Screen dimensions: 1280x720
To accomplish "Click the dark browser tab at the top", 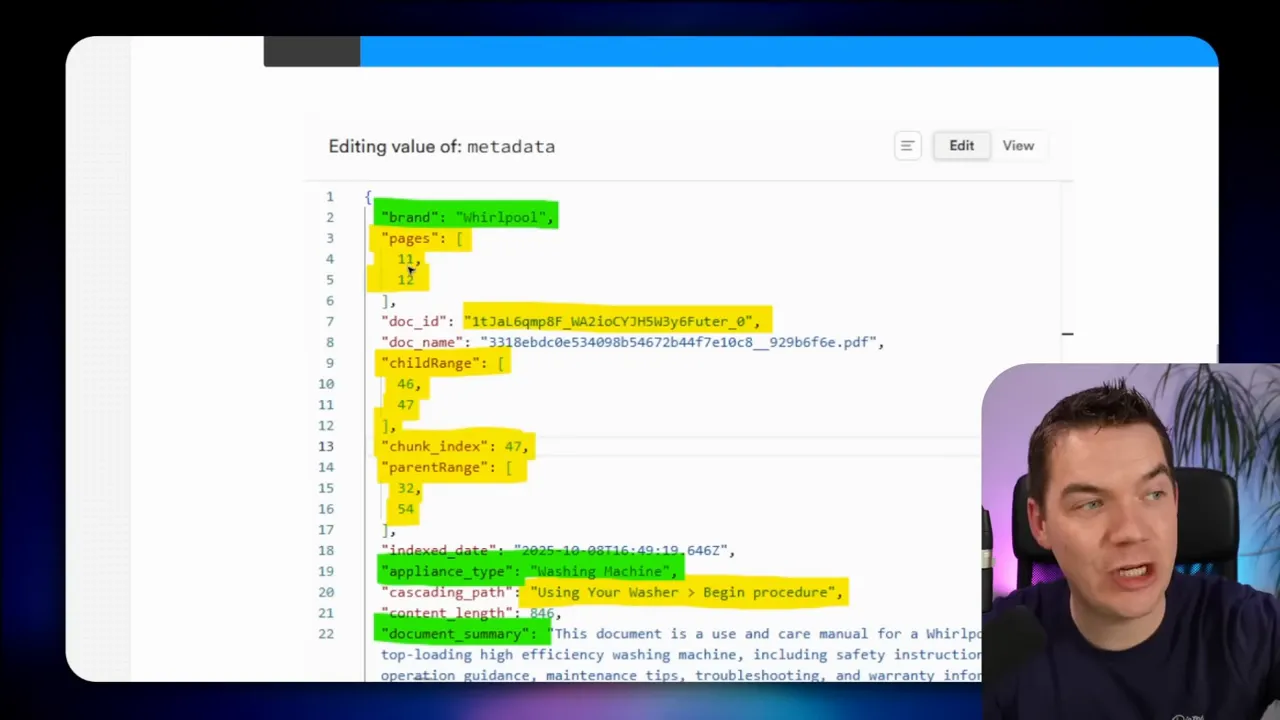I will (311, 50).
